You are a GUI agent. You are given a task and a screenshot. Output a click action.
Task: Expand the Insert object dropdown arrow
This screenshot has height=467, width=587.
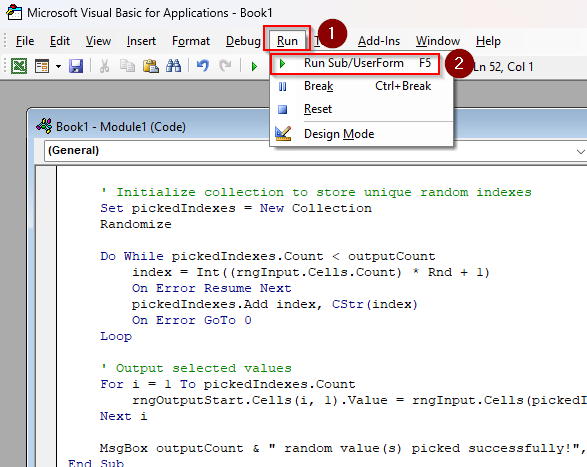58,67
